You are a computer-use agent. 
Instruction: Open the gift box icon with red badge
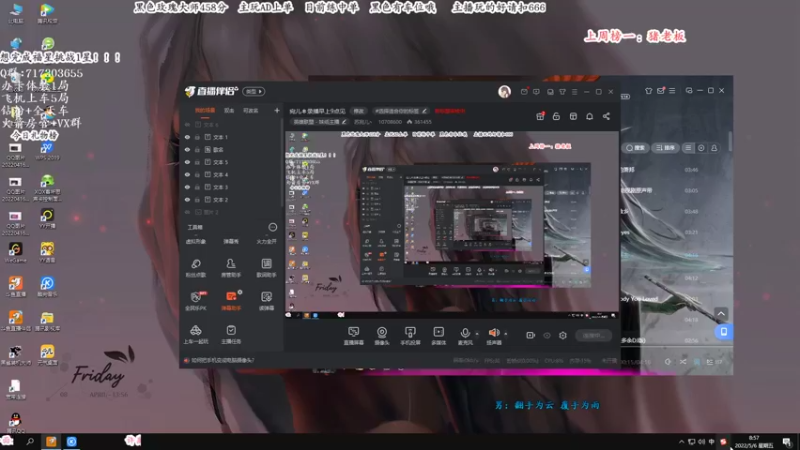point(540,116)
